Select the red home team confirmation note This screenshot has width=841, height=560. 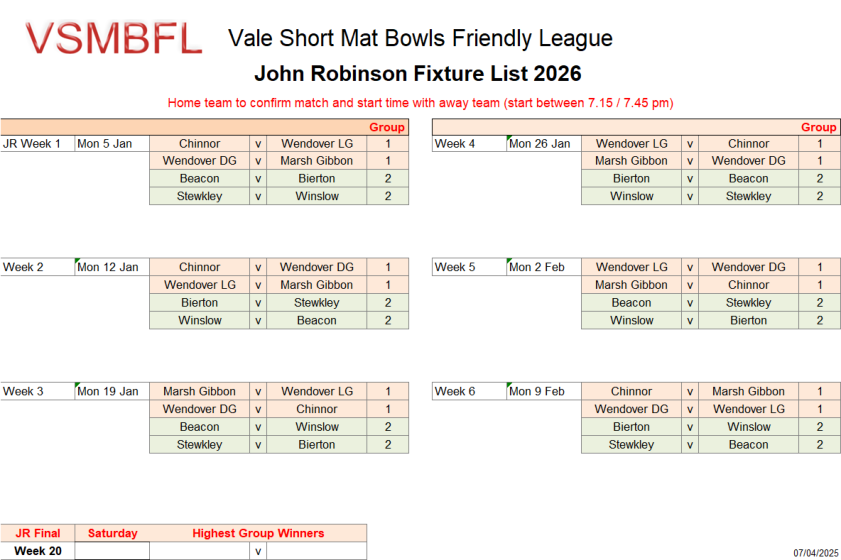[419, 102]
